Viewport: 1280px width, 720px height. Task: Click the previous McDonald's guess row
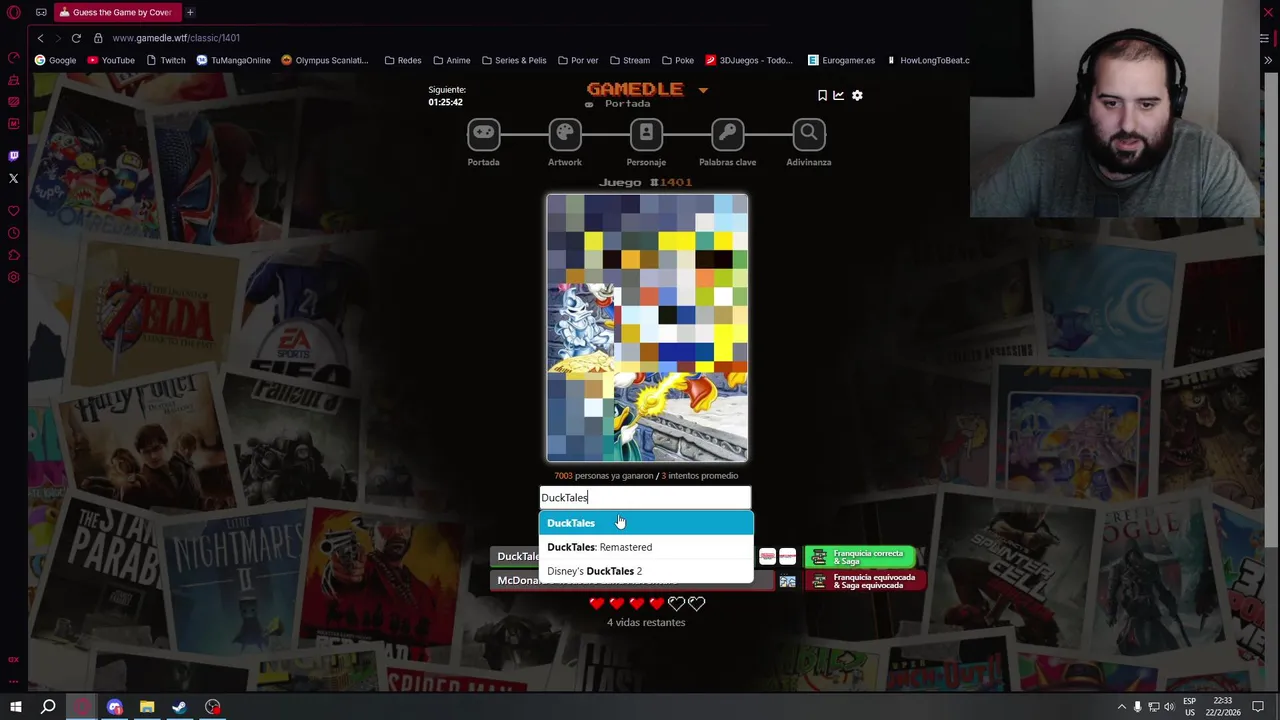coord(632,581)
